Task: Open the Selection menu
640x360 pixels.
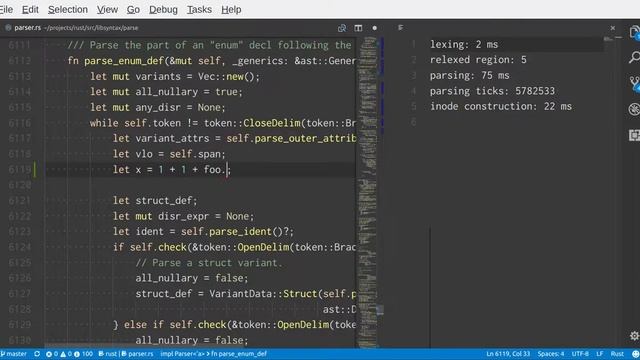Action: [x=68, y=9]
